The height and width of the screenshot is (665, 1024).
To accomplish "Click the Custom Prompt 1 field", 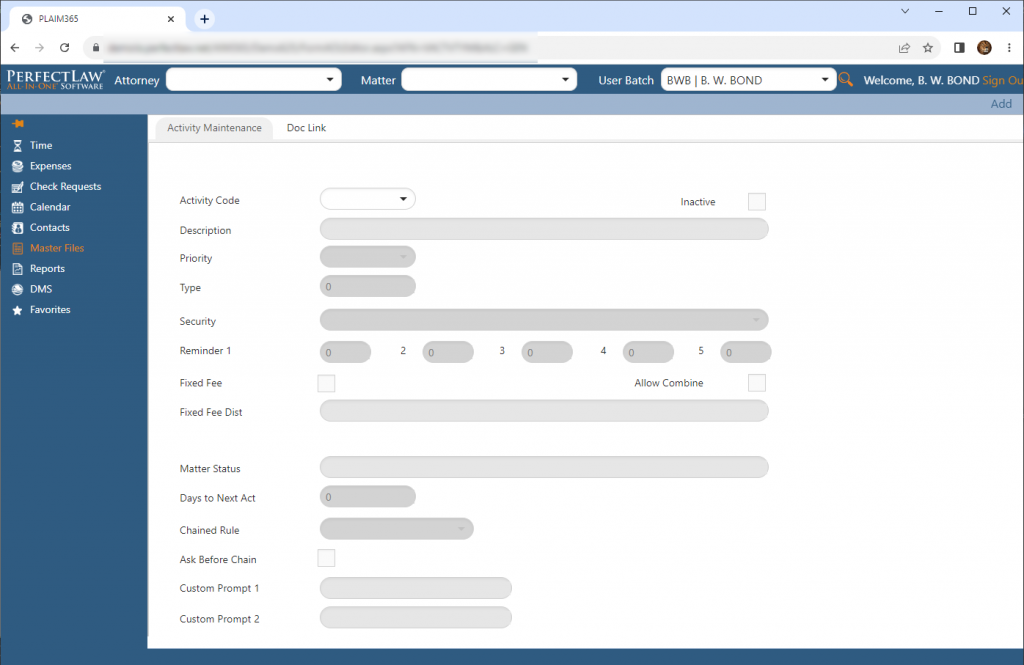I will click(416, 588).
